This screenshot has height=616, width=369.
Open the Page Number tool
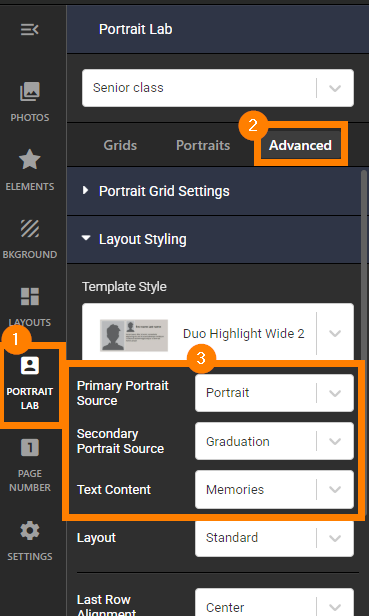click(x=30, y=465)
